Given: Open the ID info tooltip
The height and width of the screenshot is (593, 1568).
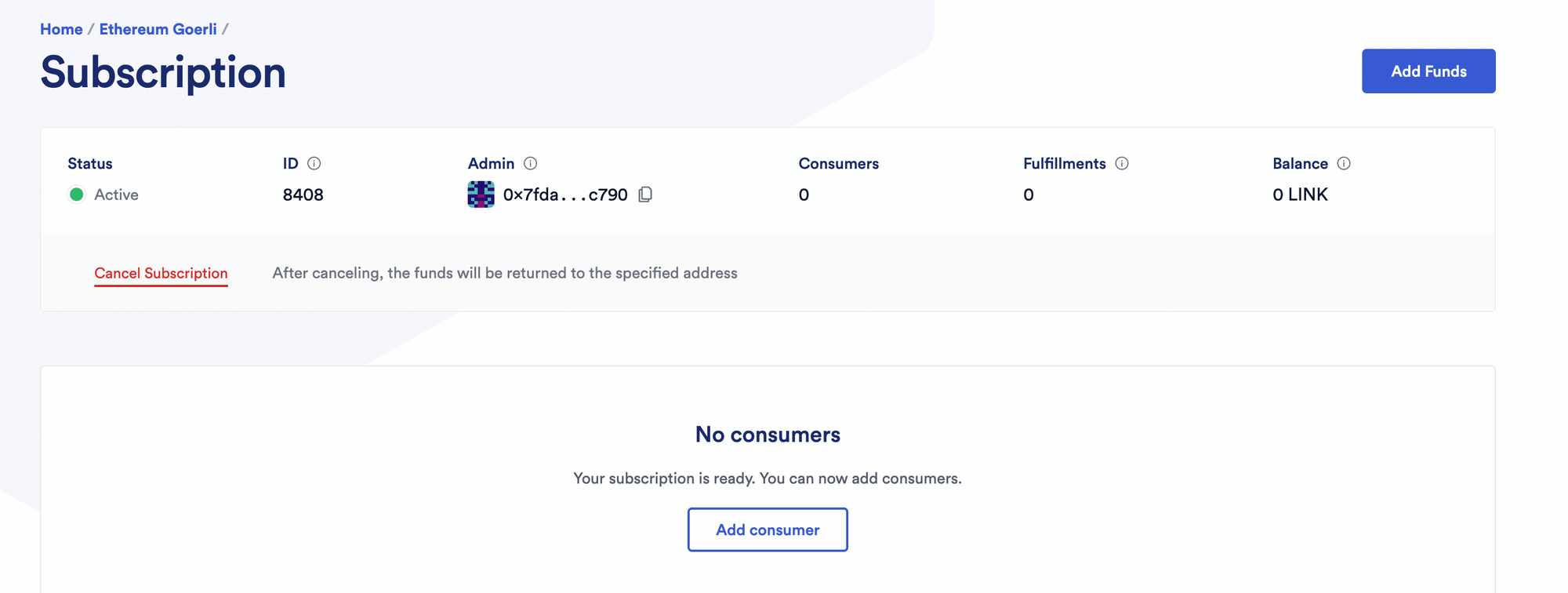Looking at the screenshot, I should point(315,163).
